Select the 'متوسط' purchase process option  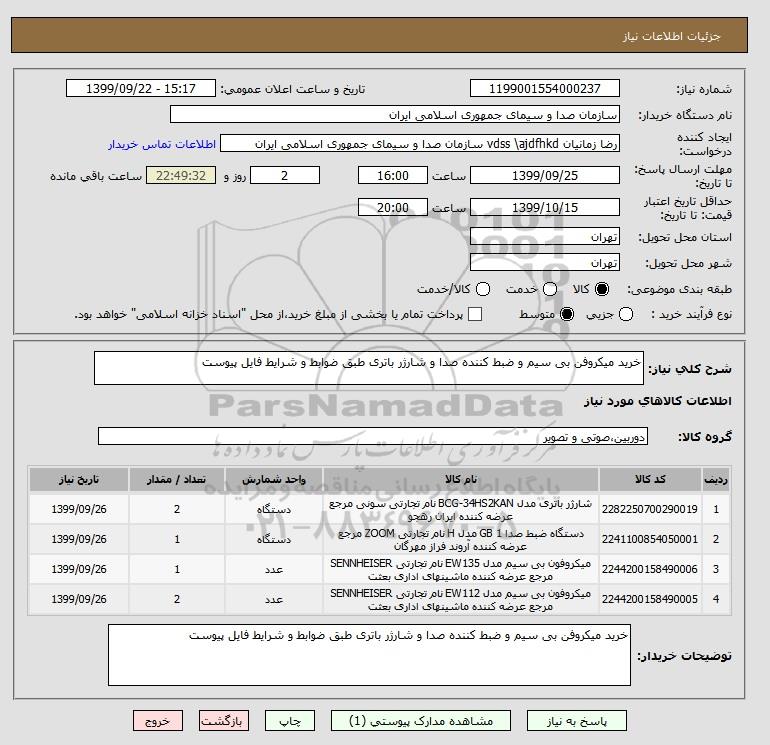(x=567, y=315)
